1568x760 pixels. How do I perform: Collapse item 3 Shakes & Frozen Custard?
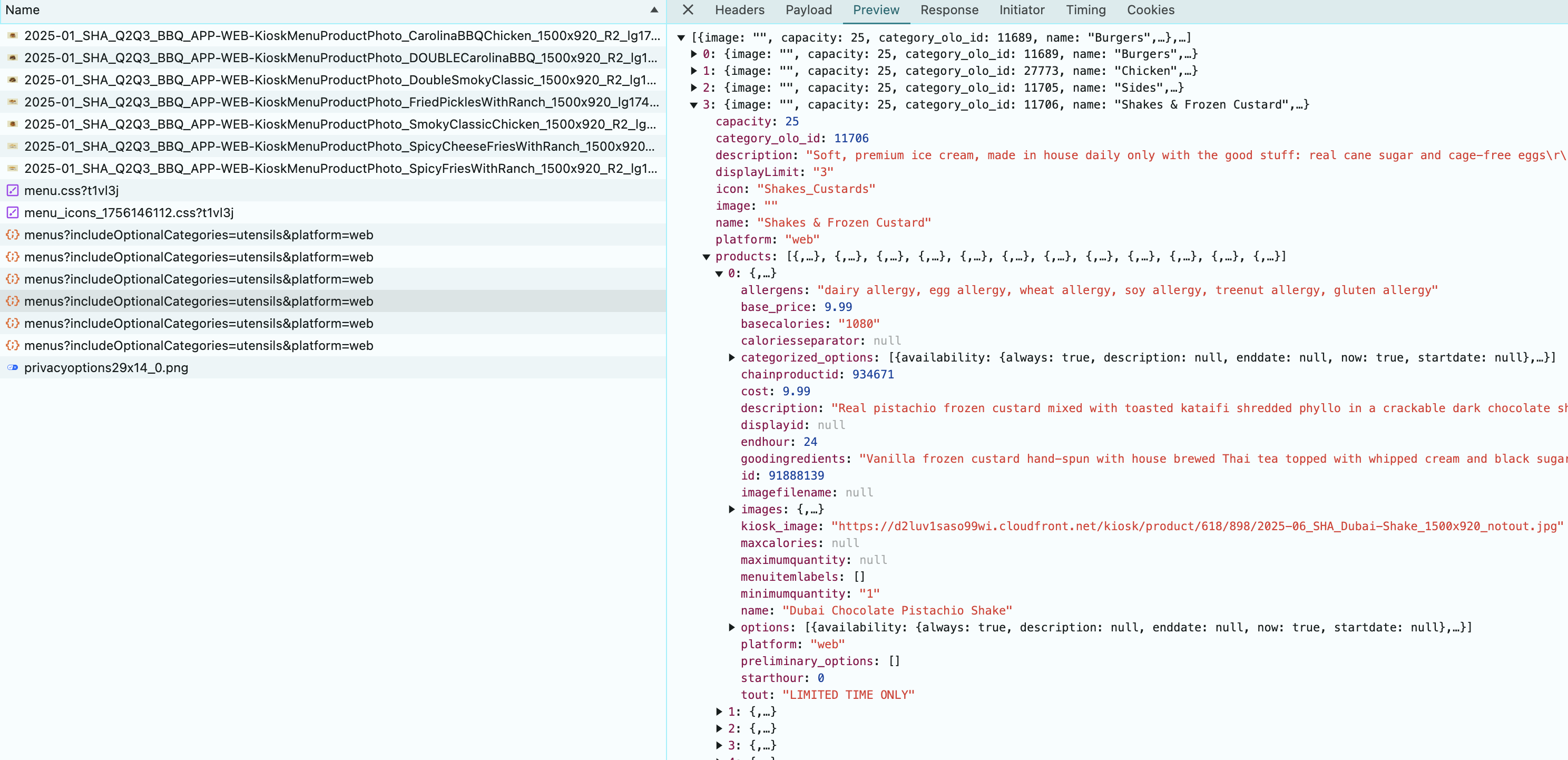tap(693, 105)
